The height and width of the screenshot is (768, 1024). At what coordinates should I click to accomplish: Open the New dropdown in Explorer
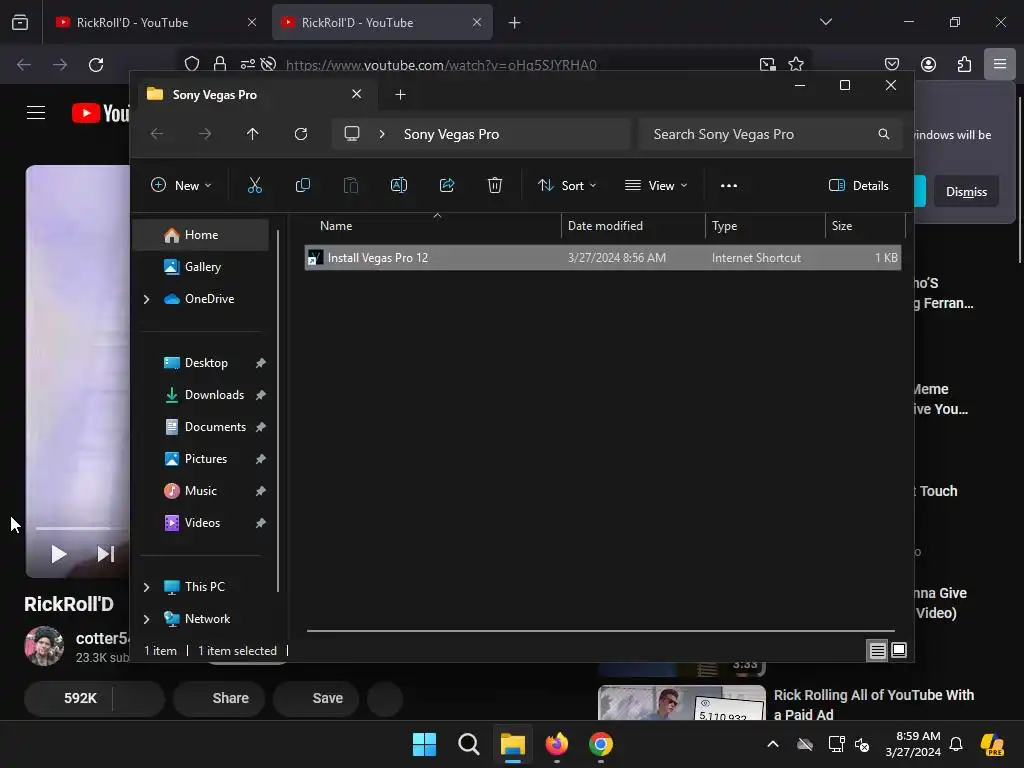point(181,185)
